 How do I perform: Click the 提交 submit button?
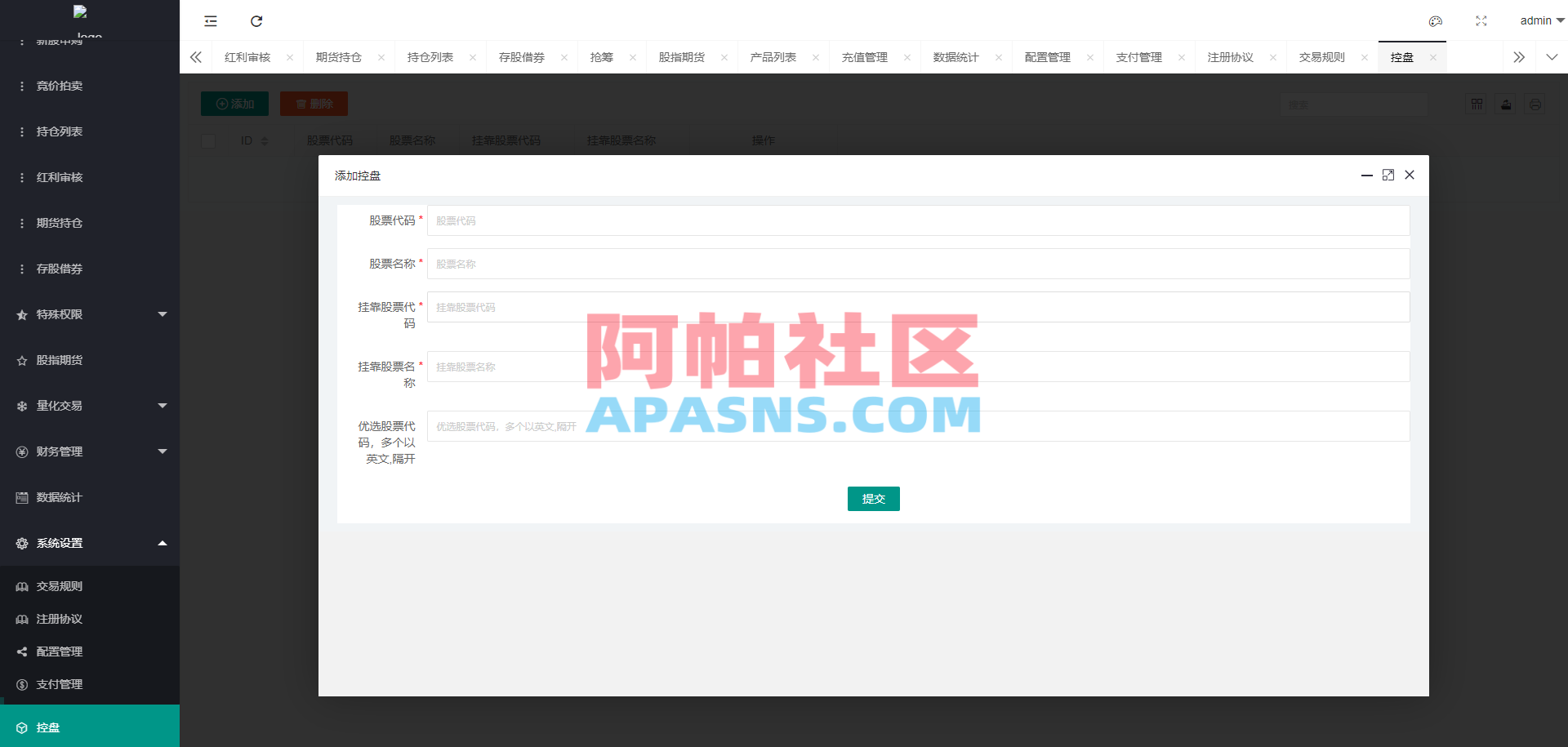coord(873,498)
